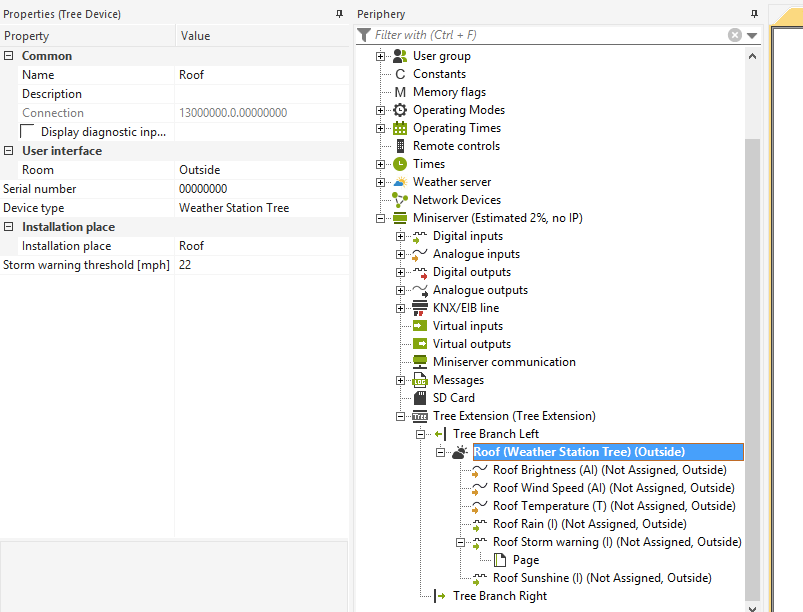The width and height of the screenshot is (803, 612).
Task: Select Roof Sunshine (I) item
Action: point(602,578)
